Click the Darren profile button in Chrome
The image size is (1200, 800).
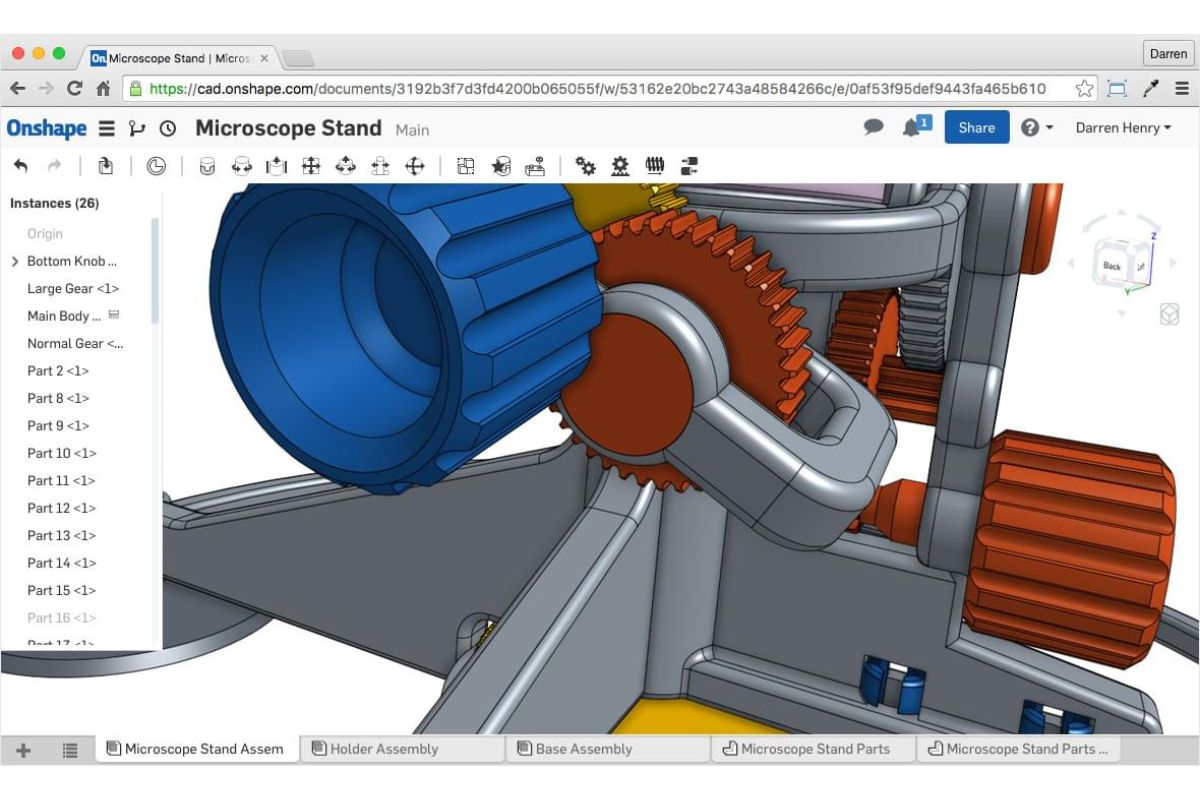point(1168,54)
